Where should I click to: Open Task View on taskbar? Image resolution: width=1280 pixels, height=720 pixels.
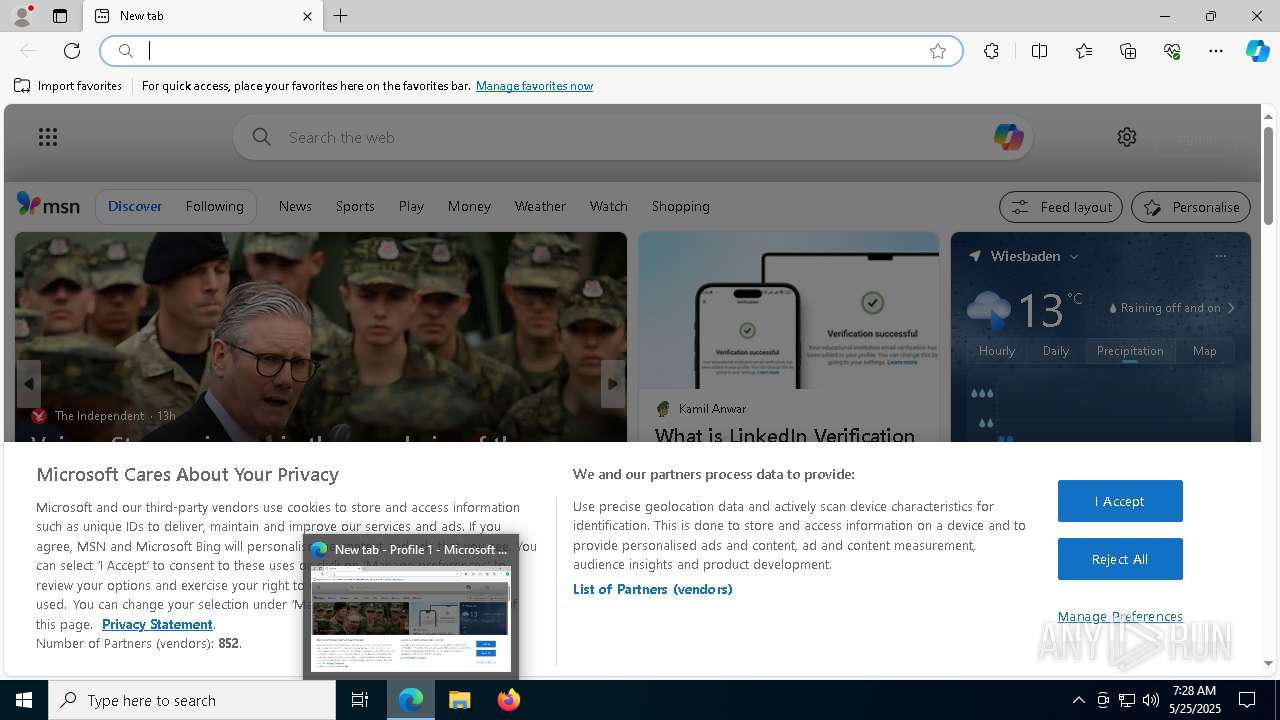360,700
